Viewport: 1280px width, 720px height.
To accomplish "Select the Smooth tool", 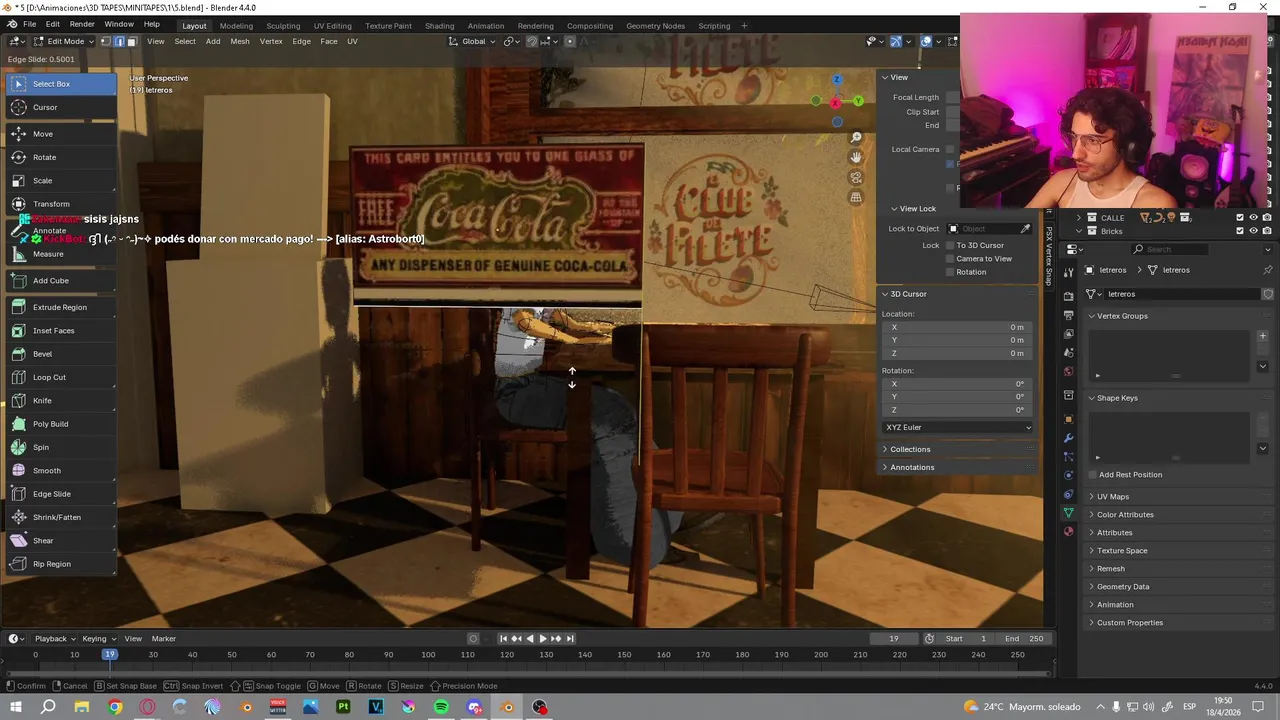I will 60,471.
